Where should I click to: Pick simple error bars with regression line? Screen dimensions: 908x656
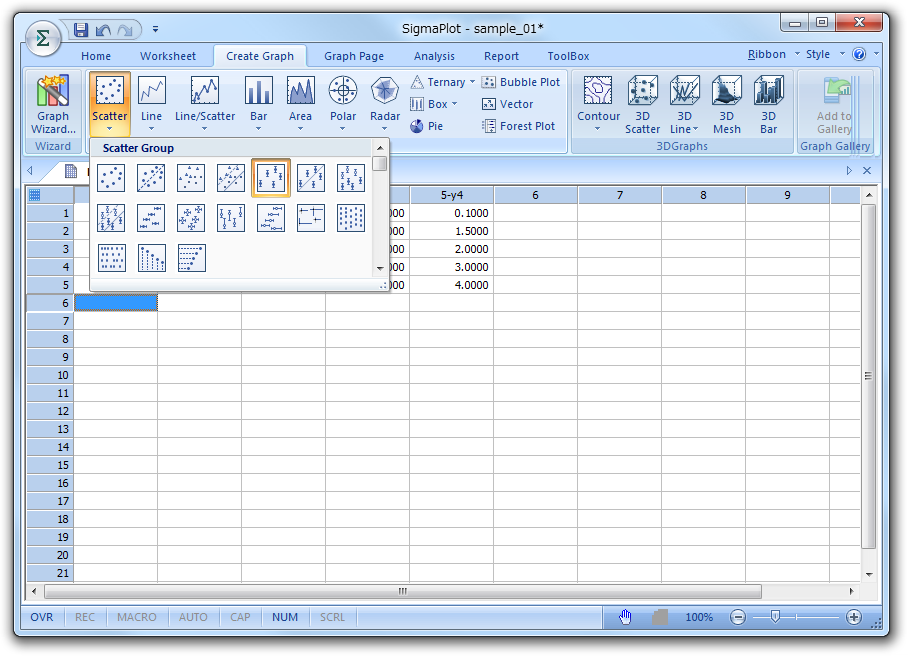point(311,178)
